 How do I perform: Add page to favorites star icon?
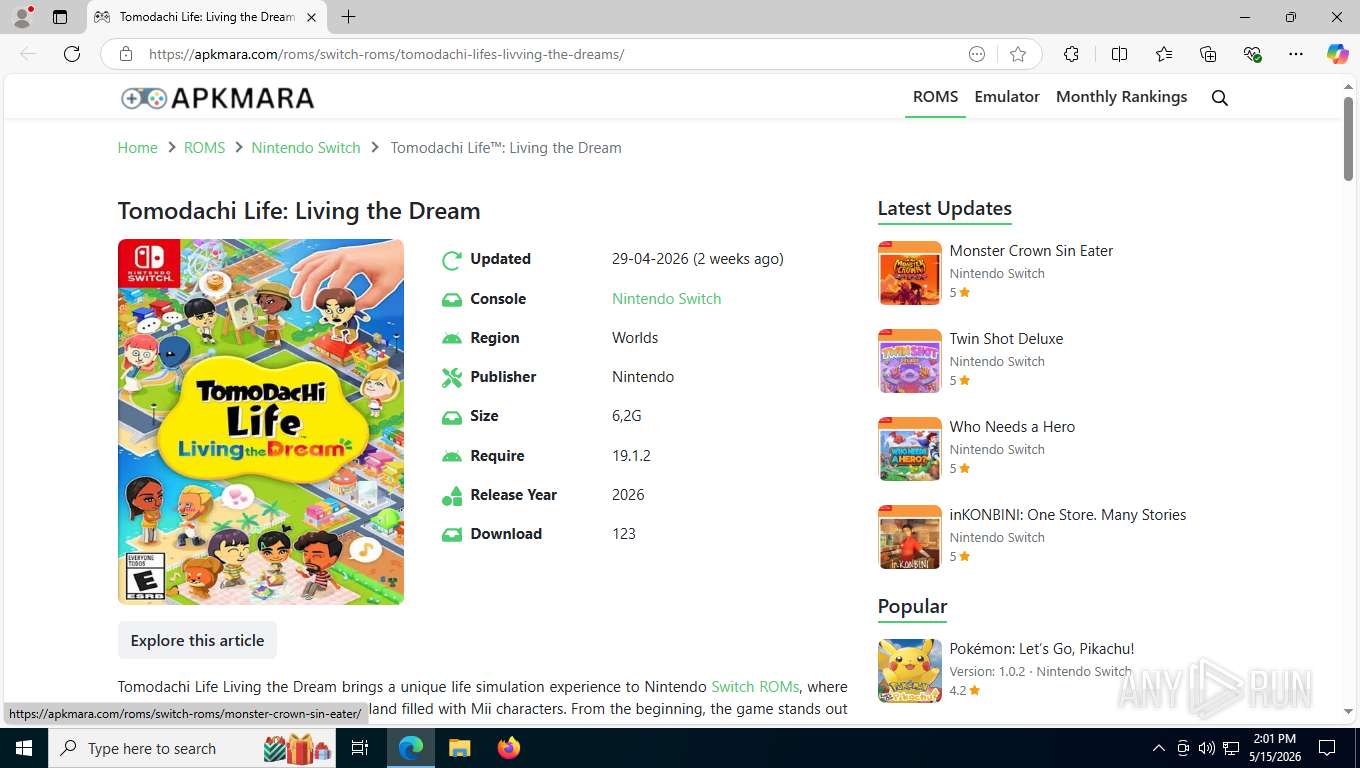(1018, 54)
